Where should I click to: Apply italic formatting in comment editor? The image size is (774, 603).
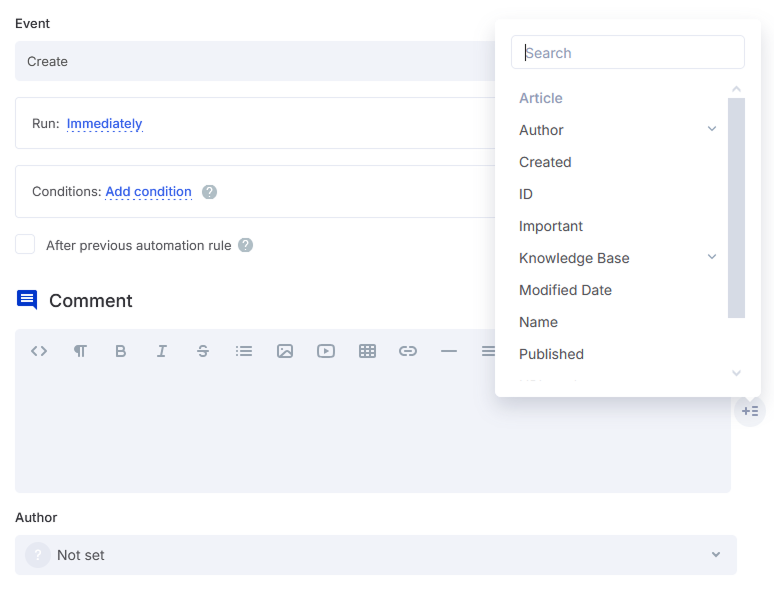tap(161, 351)
